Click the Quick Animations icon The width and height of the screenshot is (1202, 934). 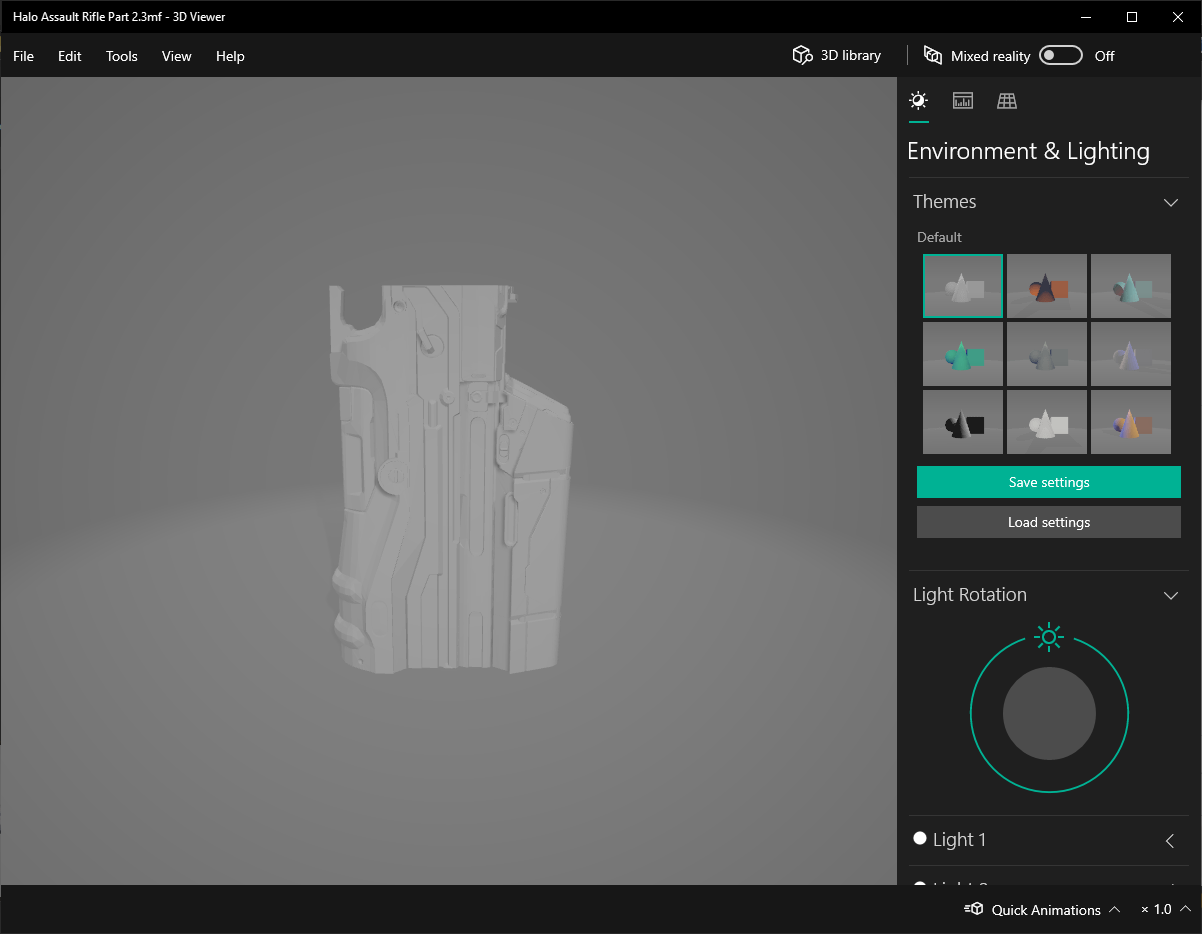[x=973, y=909]
